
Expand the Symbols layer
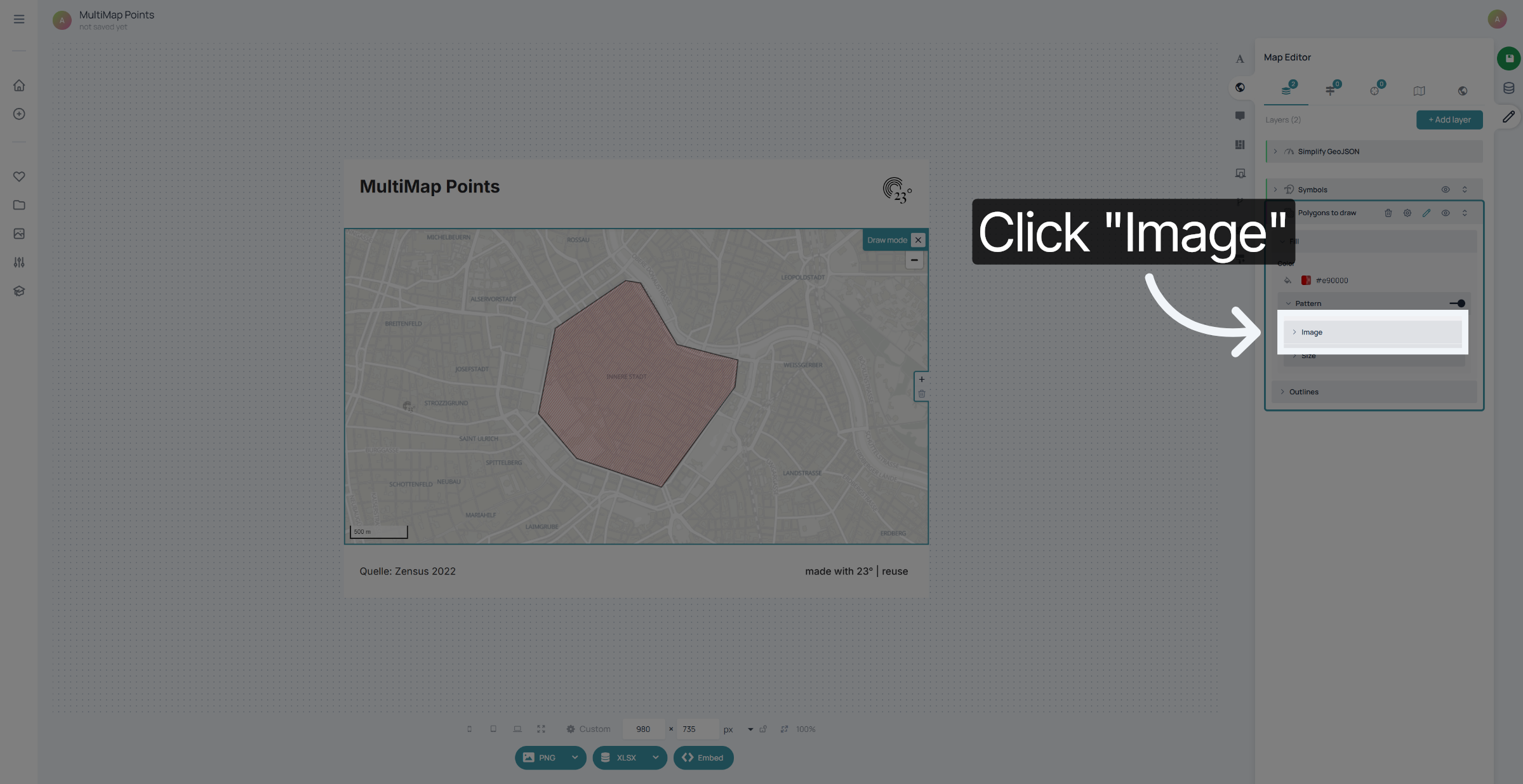[1275, 190]
